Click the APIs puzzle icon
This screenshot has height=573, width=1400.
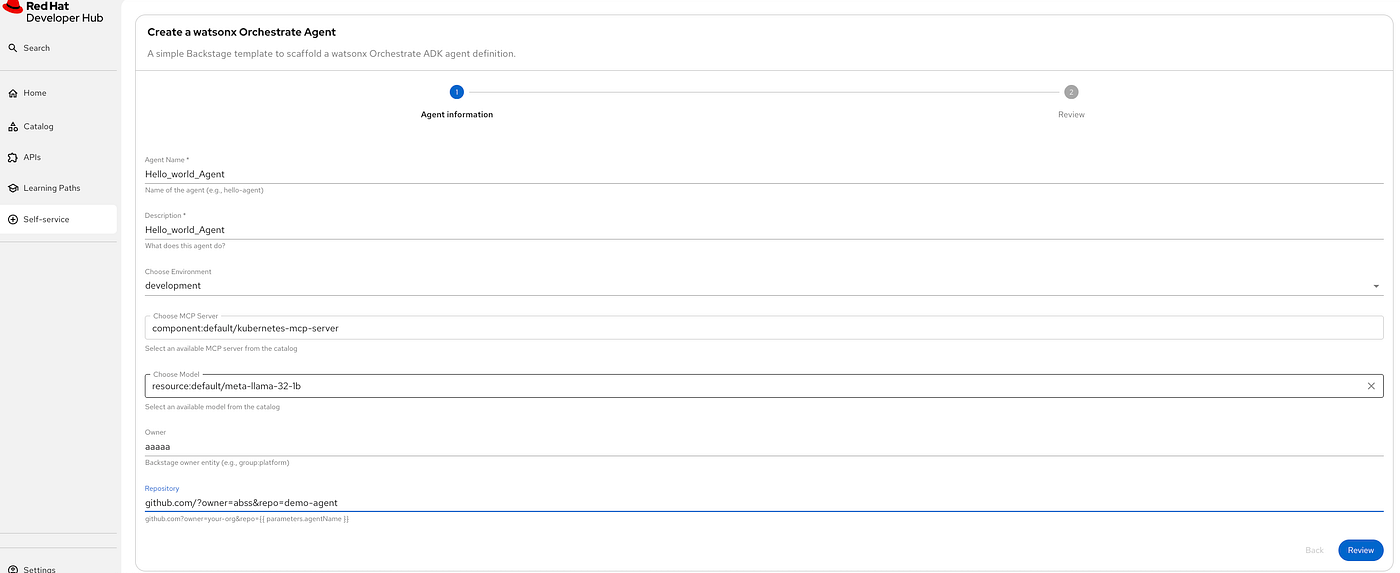point(13,158)
